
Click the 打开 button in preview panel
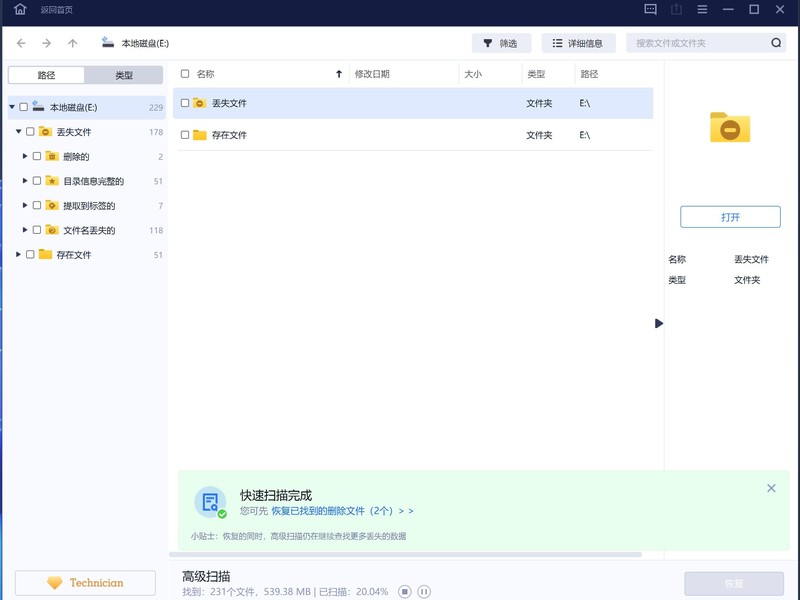[730, 217]
